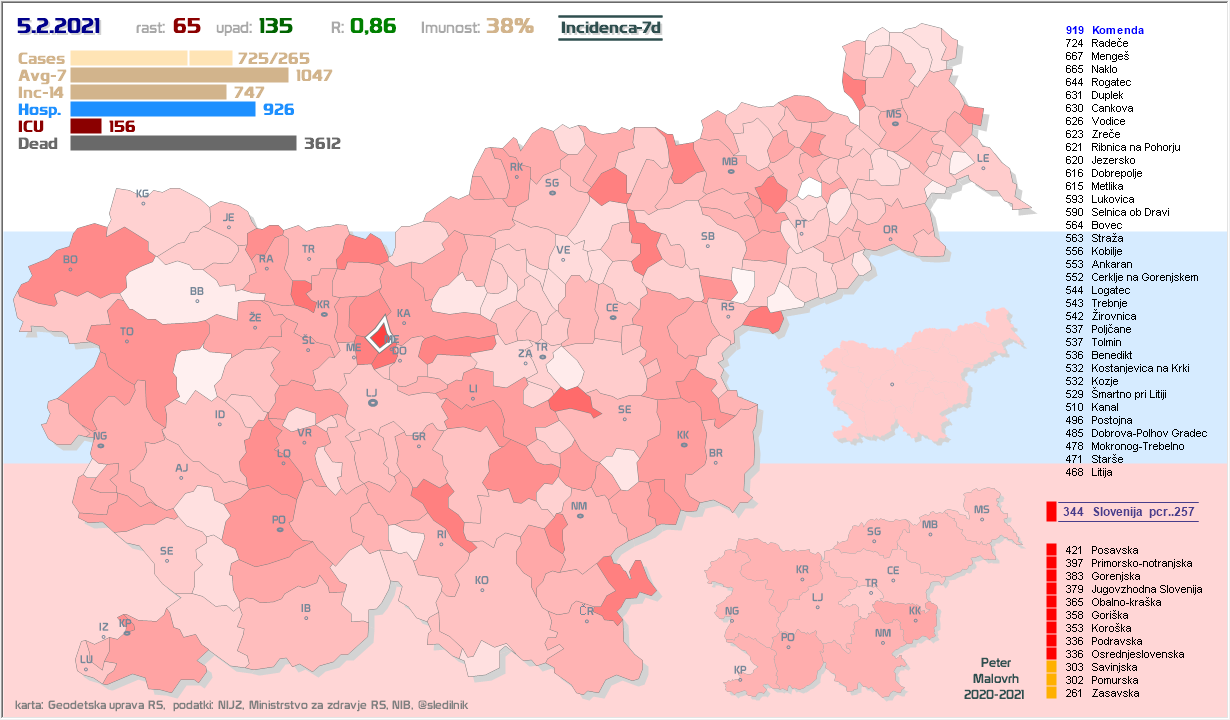Click the Bovec (BO) marker on map

[x=70, y=269]
